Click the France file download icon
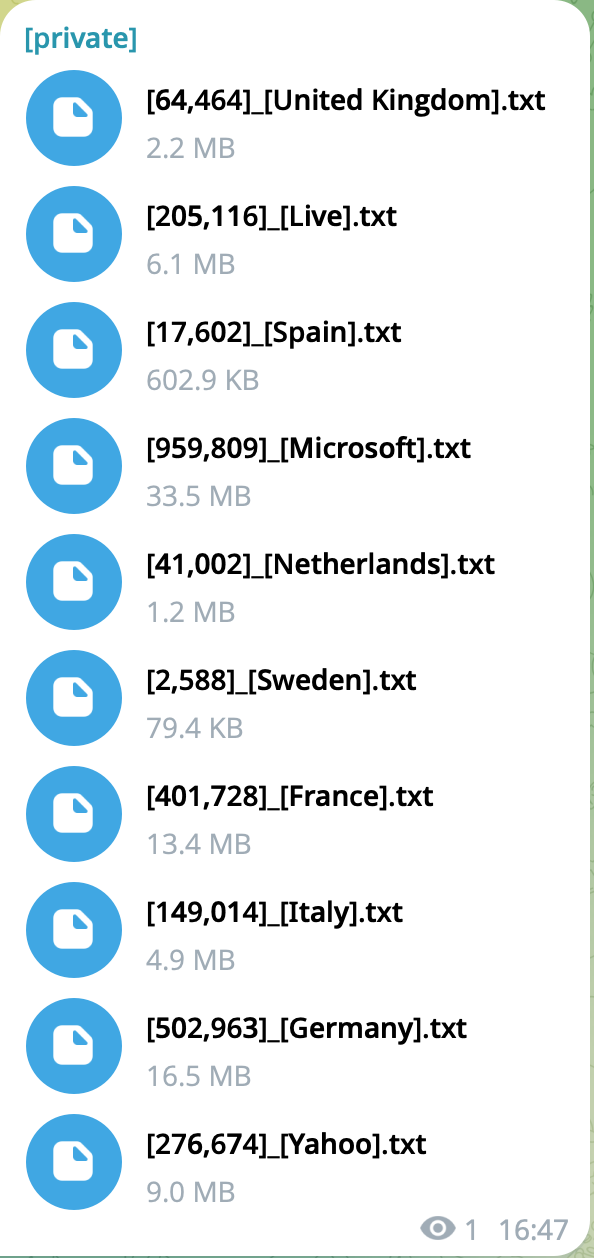The height and width of the screenshot is (1258, 594). (x=73, y=815)
